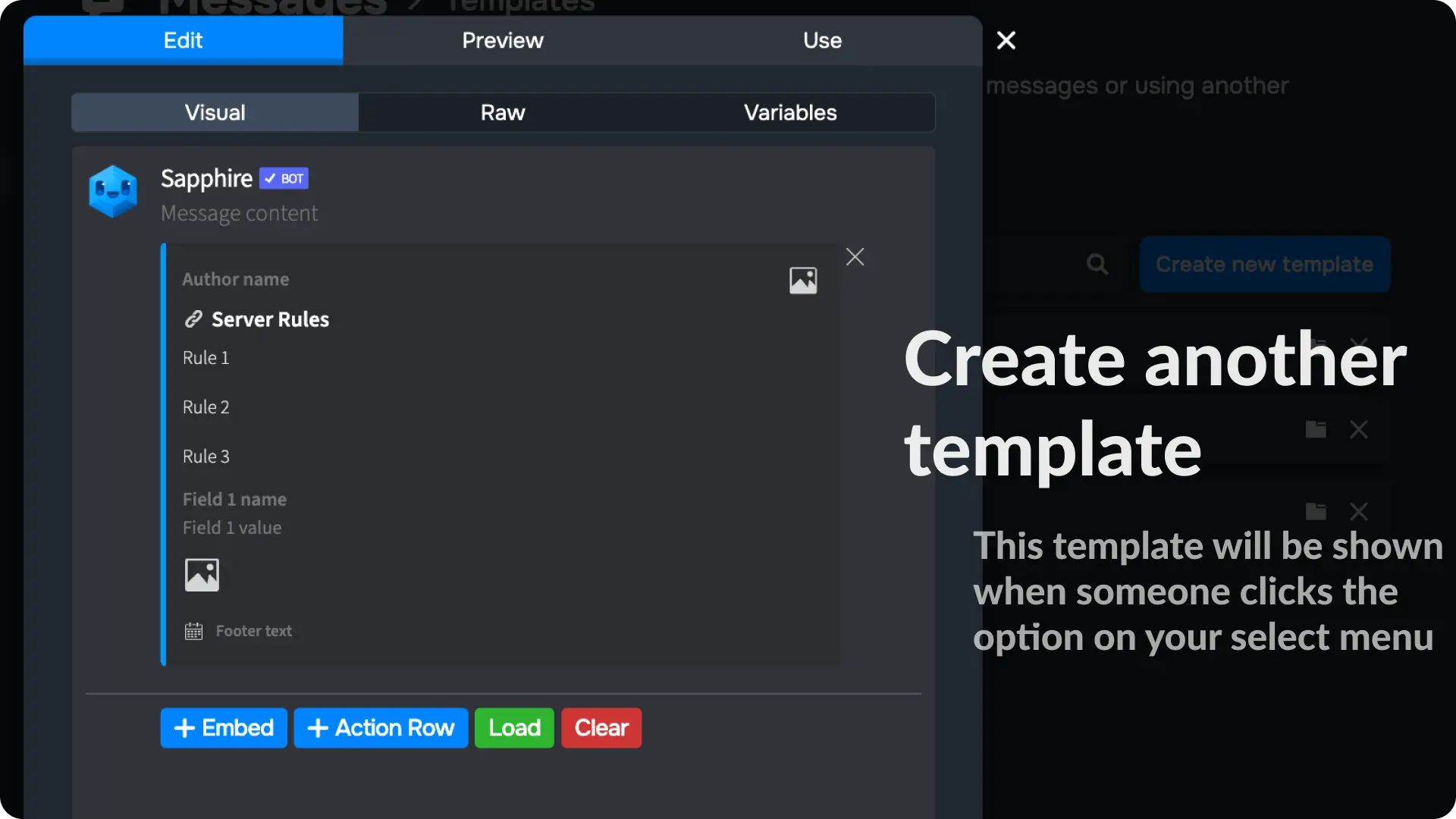The height and width of the screenshot is (819, 1456).
Task: Click the title URL link icon
Action: (x=193, y=319)
